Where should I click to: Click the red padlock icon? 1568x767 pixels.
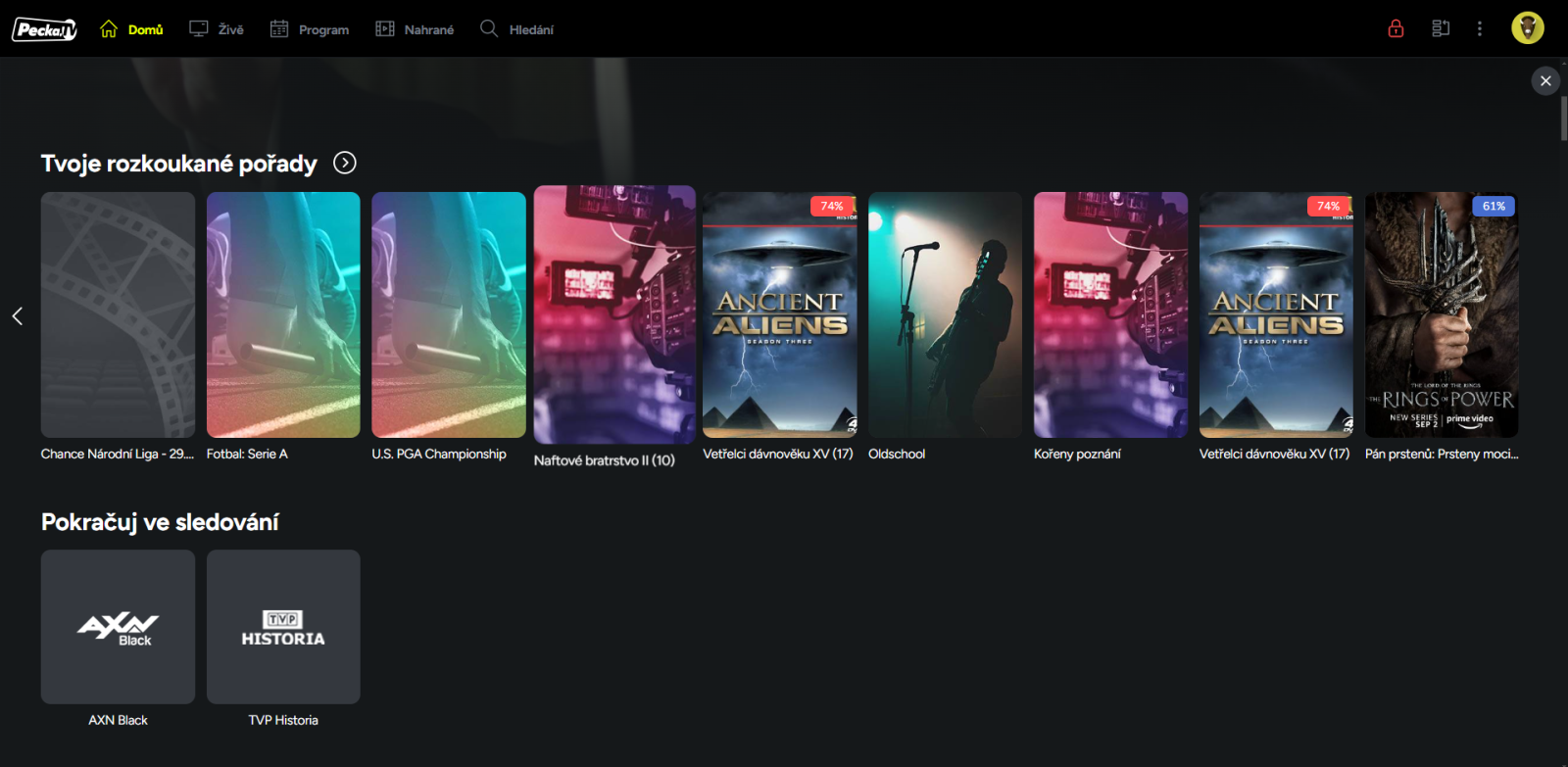click(1396, 28)
